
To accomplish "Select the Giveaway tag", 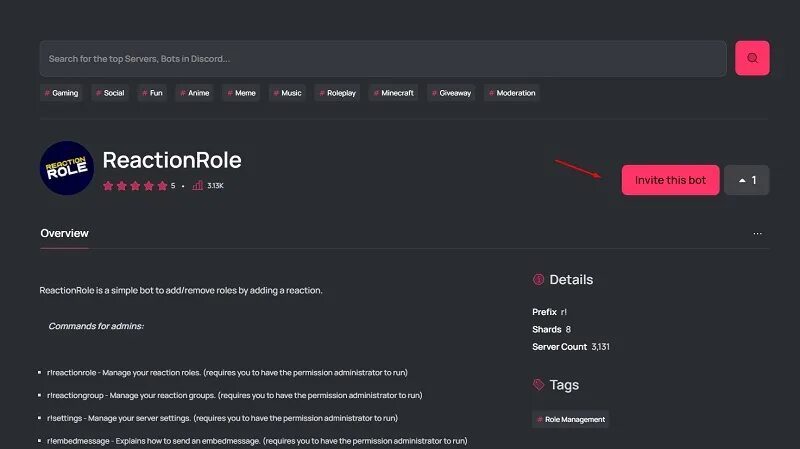I will (x=451, y=93).
